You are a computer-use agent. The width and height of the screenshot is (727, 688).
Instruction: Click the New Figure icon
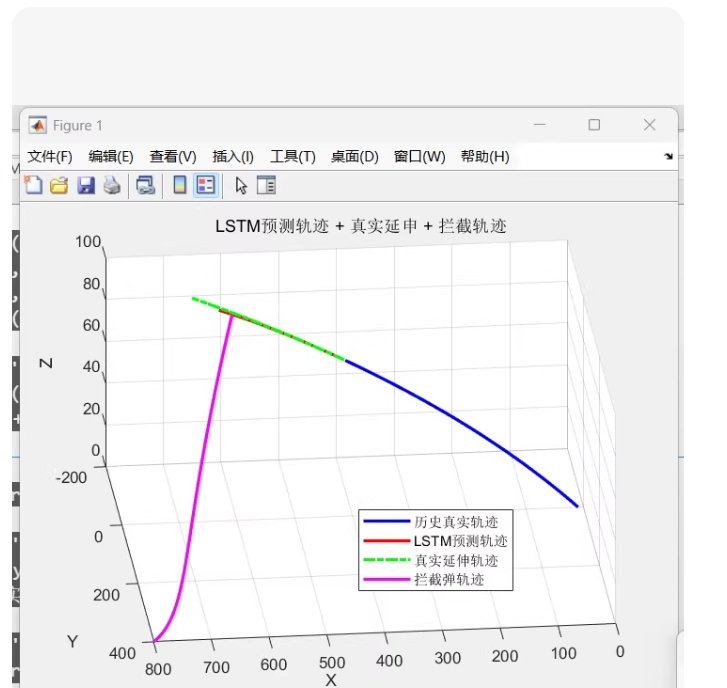coord(33,185)
